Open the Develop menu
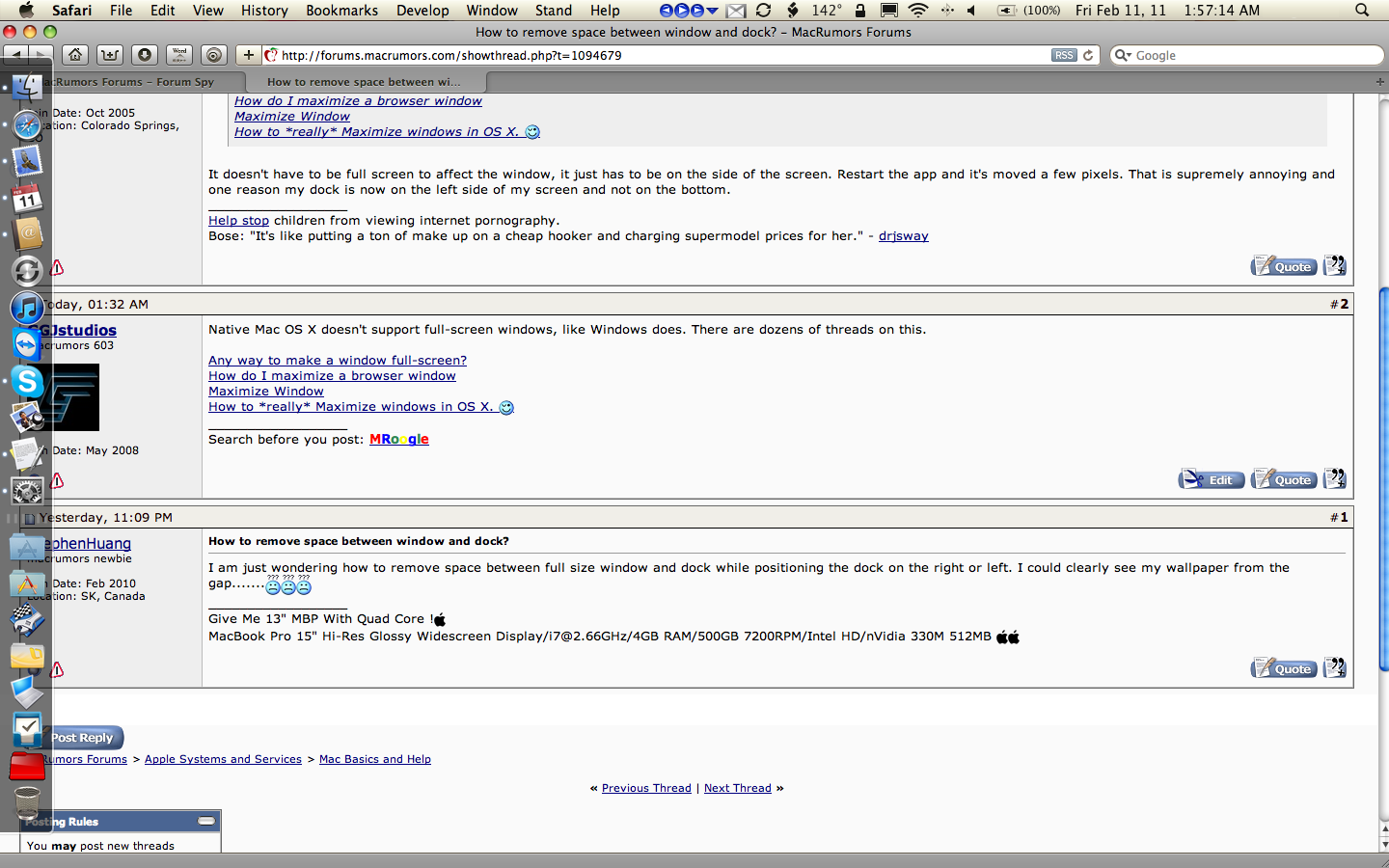This screenshot has height=868, width=1389. click(x=422, y=11)
